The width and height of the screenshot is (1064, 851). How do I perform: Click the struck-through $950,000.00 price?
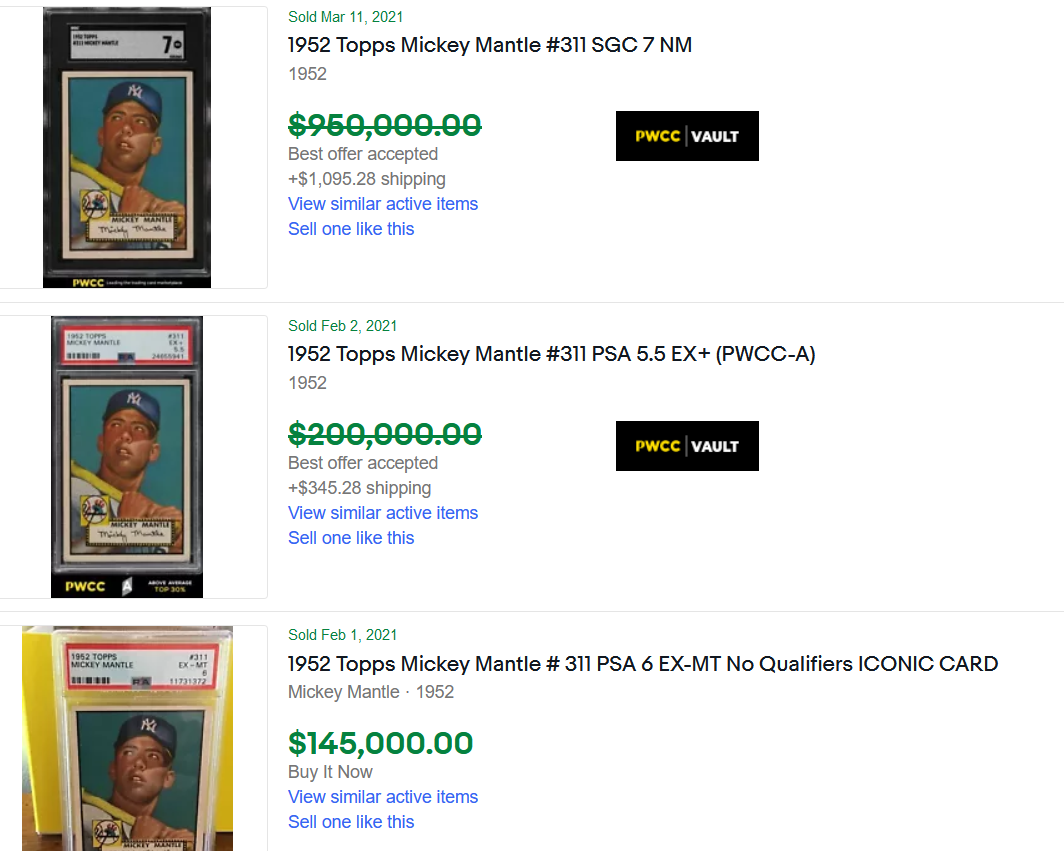coord(385,125)
